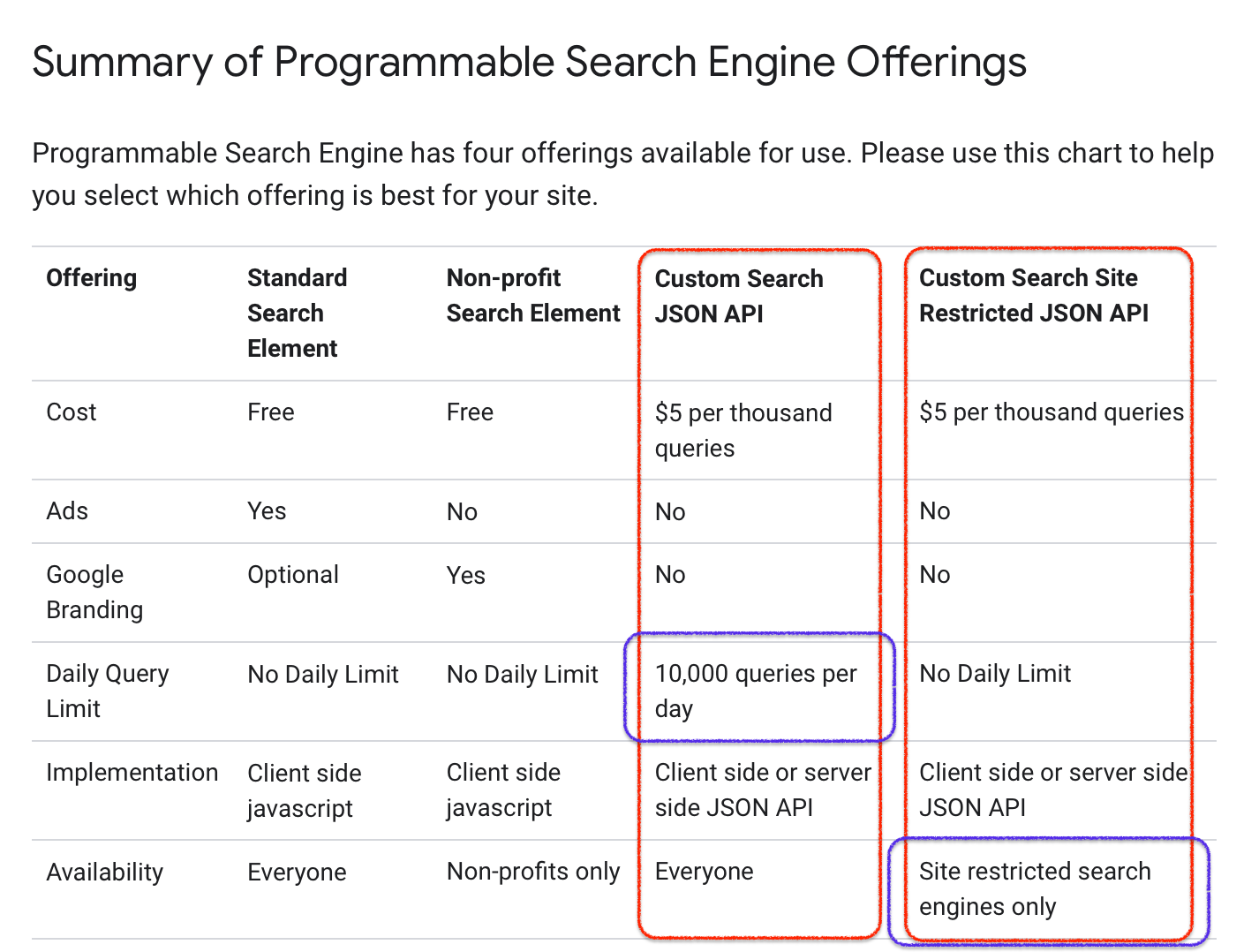
Task: Click the "Summary of Programmable Search Engine Offerings" heading
Action: tap(529, 63)
